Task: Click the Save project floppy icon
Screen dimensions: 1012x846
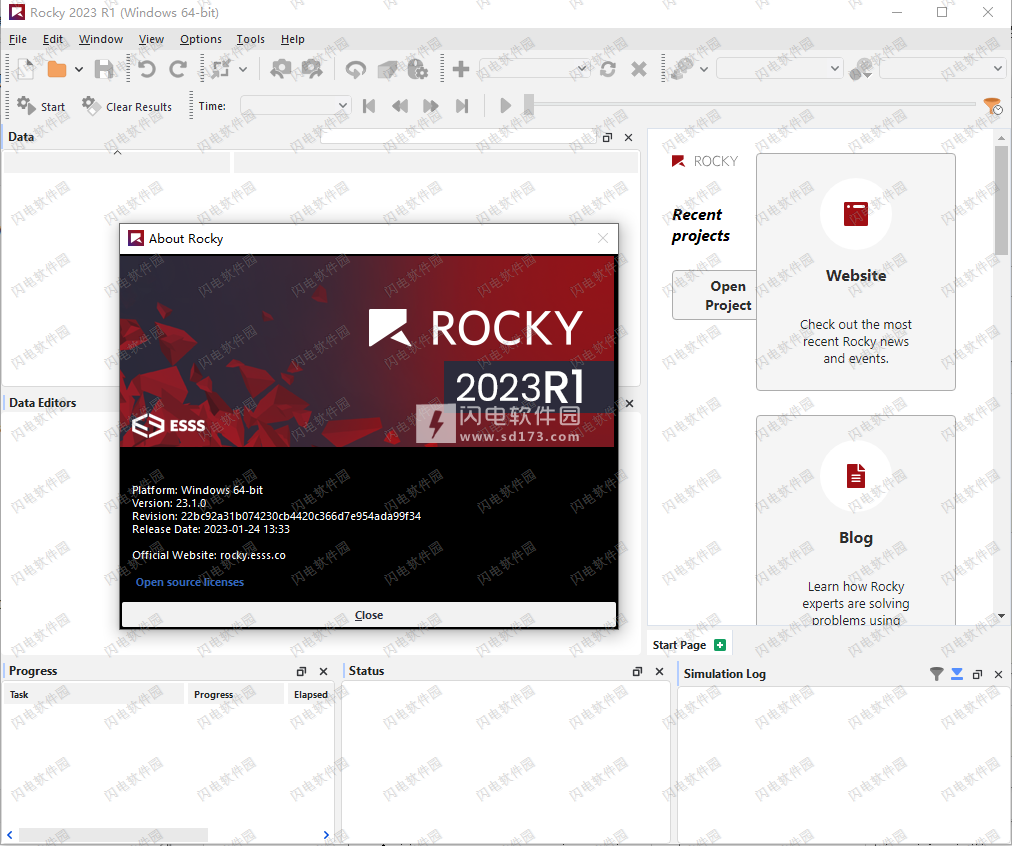Action: point(104,69)
